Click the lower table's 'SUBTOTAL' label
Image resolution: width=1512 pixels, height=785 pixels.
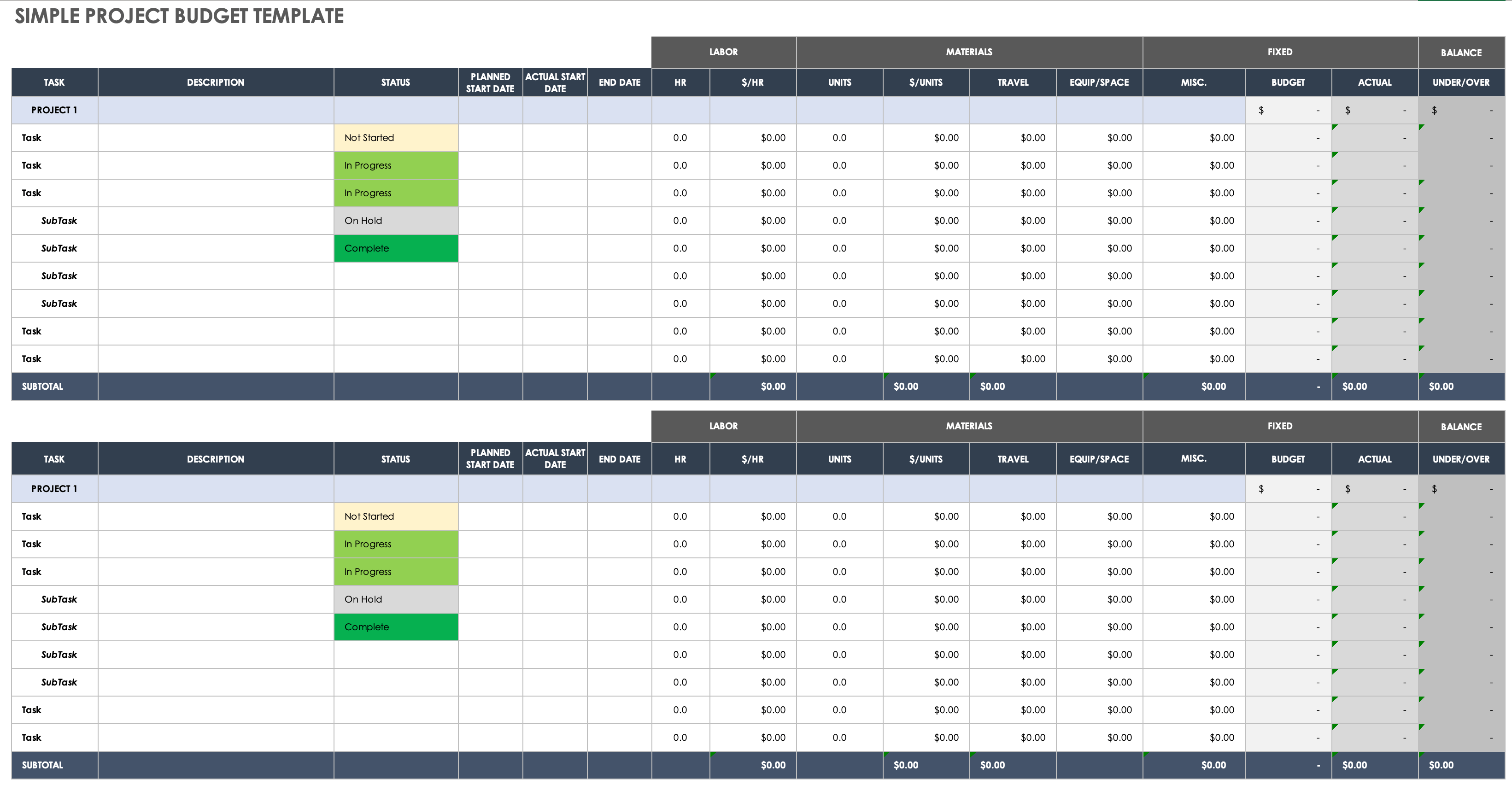point(42,765)
